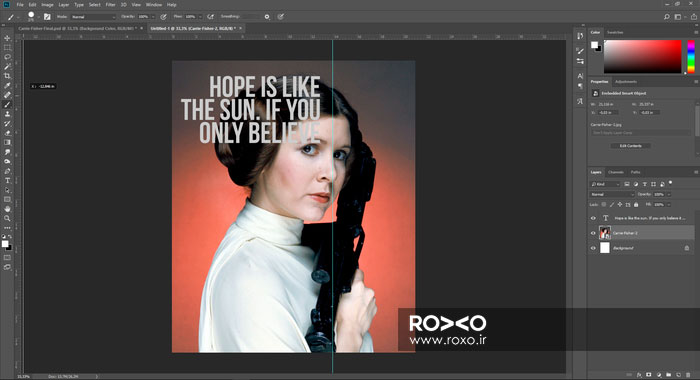
Task: Select the Path Selection tool
Action: tap(7, 190)
